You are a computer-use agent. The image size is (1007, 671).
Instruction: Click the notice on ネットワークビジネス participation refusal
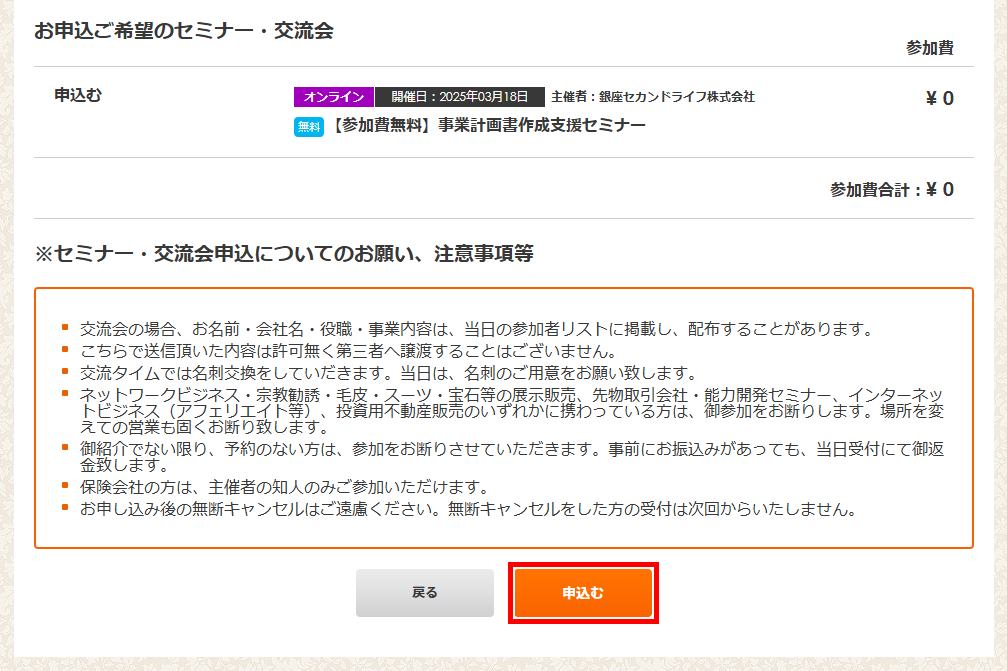pyautogui.click(x=510, y=403)
